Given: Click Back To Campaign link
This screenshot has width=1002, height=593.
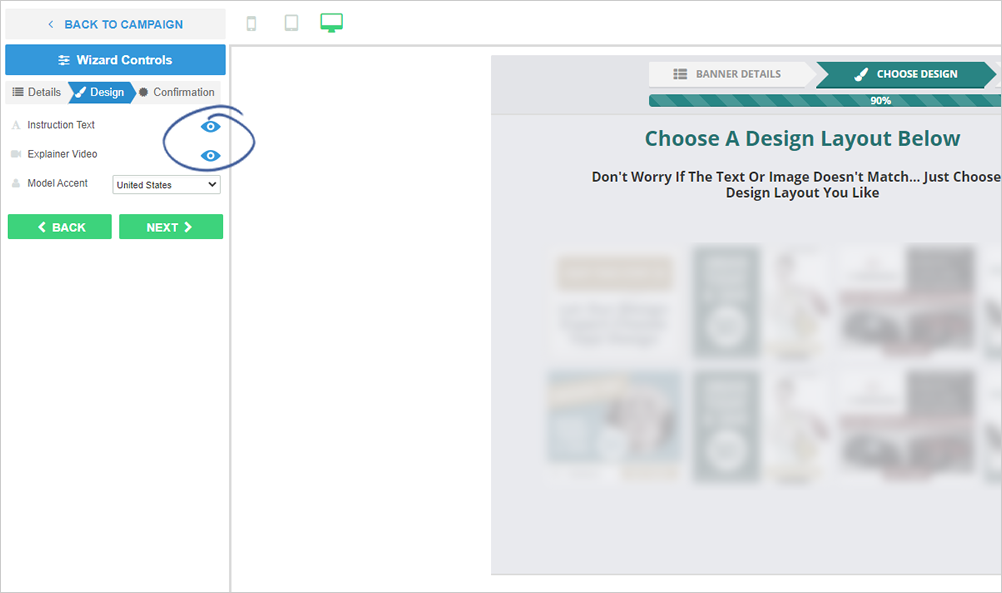Looking at the screenshot, I should click(115, 24).
